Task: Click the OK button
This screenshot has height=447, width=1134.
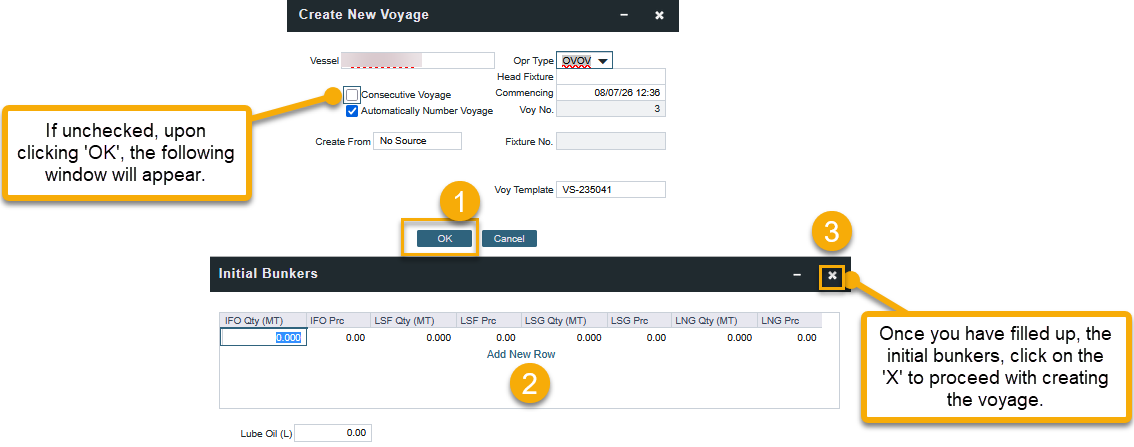Action: click(x=444, y=239)
